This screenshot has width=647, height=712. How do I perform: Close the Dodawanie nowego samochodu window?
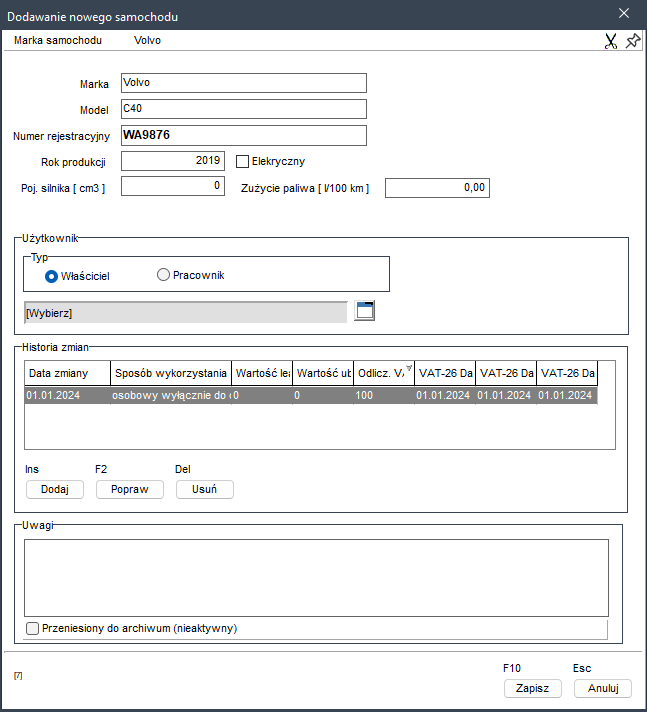point(624,14)
